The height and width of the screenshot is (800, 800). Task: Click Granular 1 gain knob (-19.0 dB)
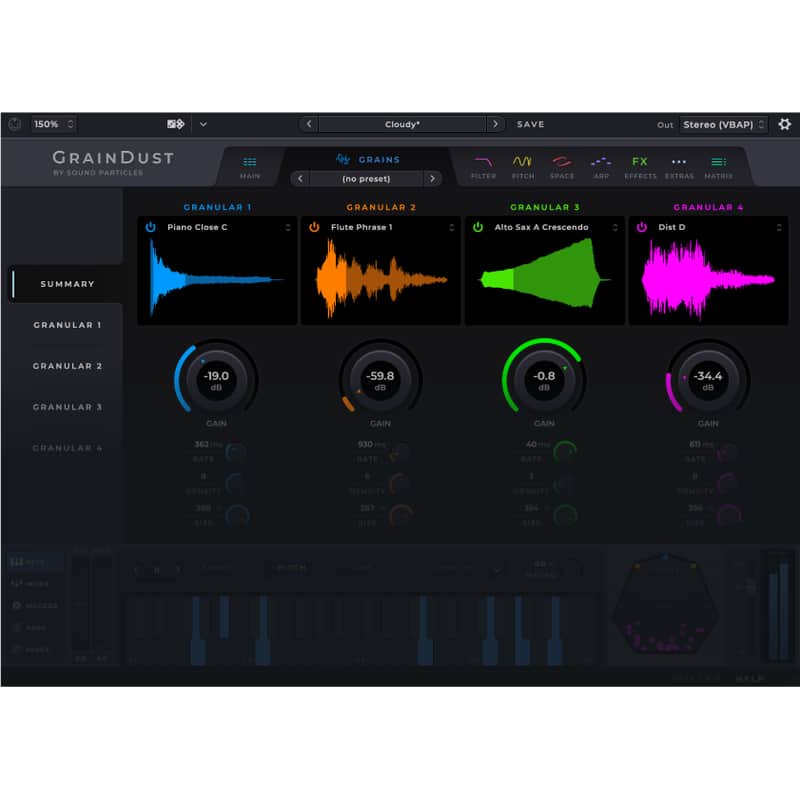click(x=216, y=379)
